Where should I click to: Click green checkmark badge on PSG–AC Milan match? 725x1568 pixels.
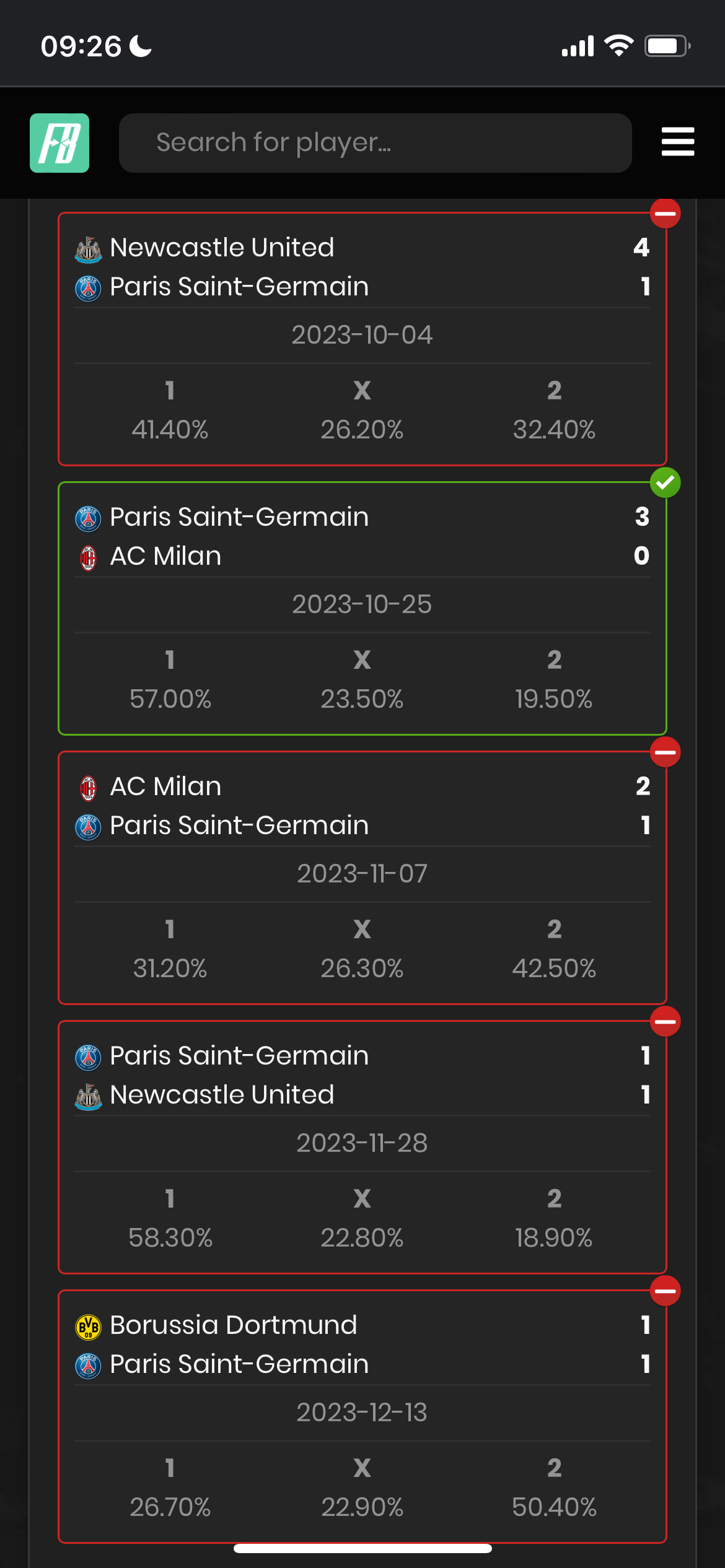point(665,482)
